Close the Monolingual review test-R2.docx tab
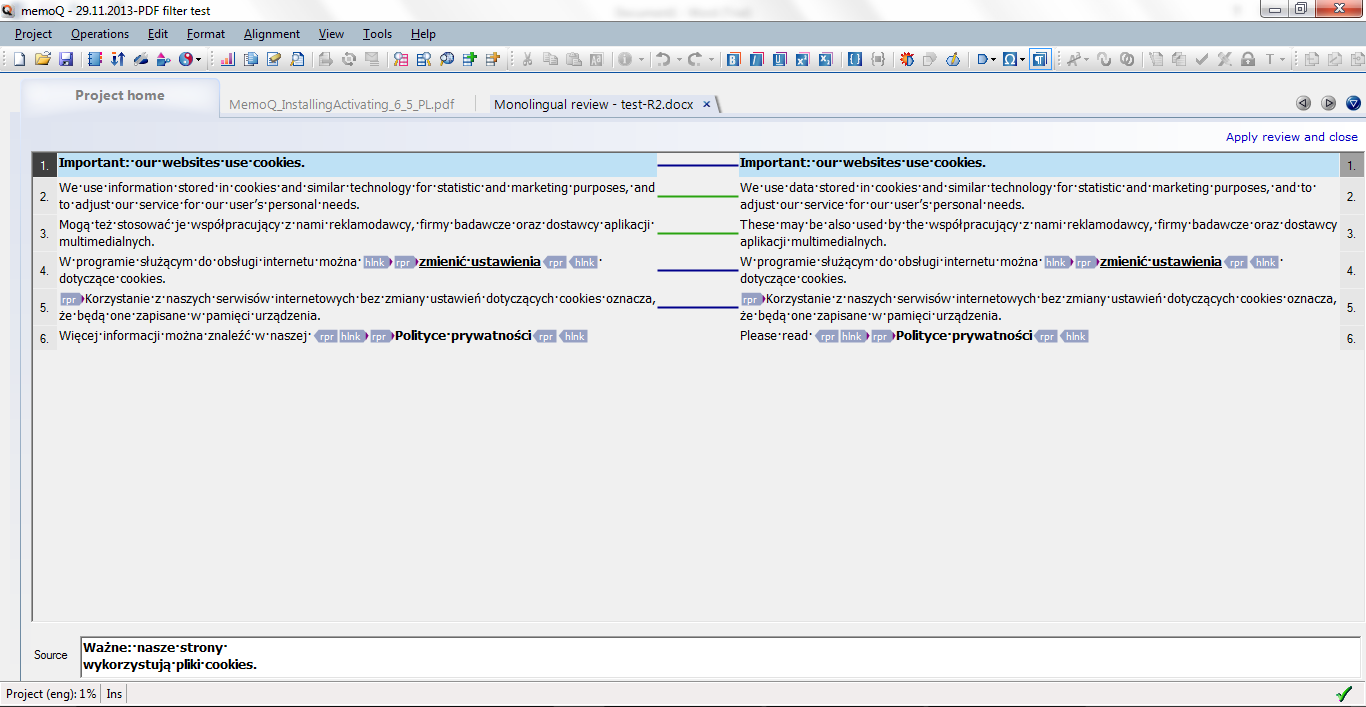The height and width of the screenshot is (707, 1366). click(x=706, y=104)
